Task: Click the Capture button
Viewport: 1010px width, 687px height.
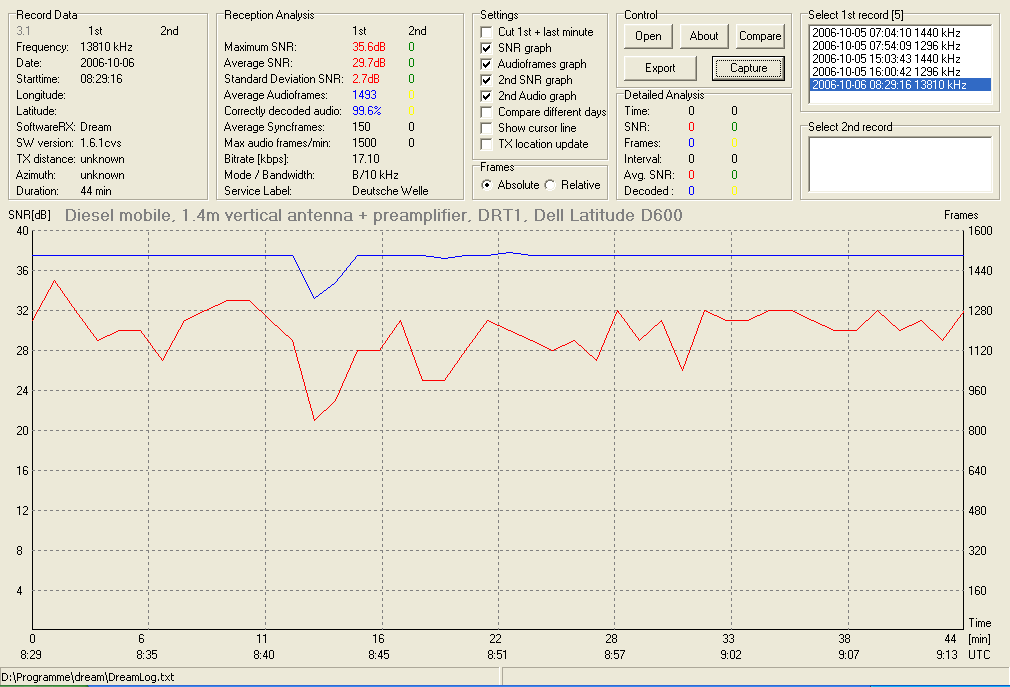Action: 748,68
